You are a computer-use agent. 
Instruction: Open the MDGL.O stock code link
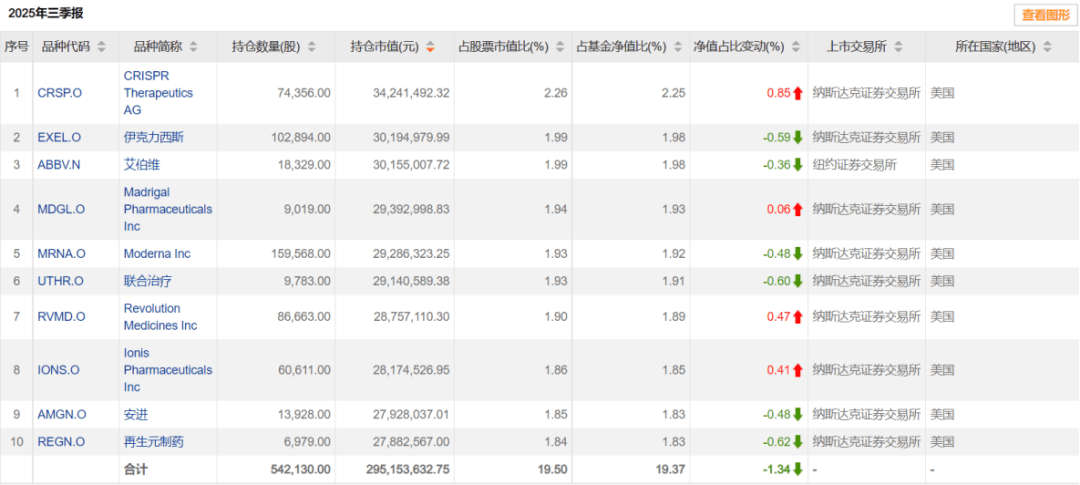[61, 209]
